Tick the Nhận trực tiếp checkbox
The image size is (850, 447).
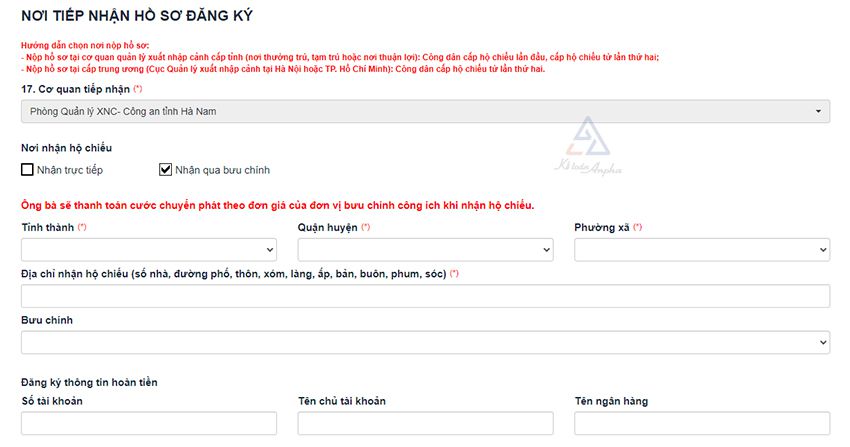click(28, 170)
